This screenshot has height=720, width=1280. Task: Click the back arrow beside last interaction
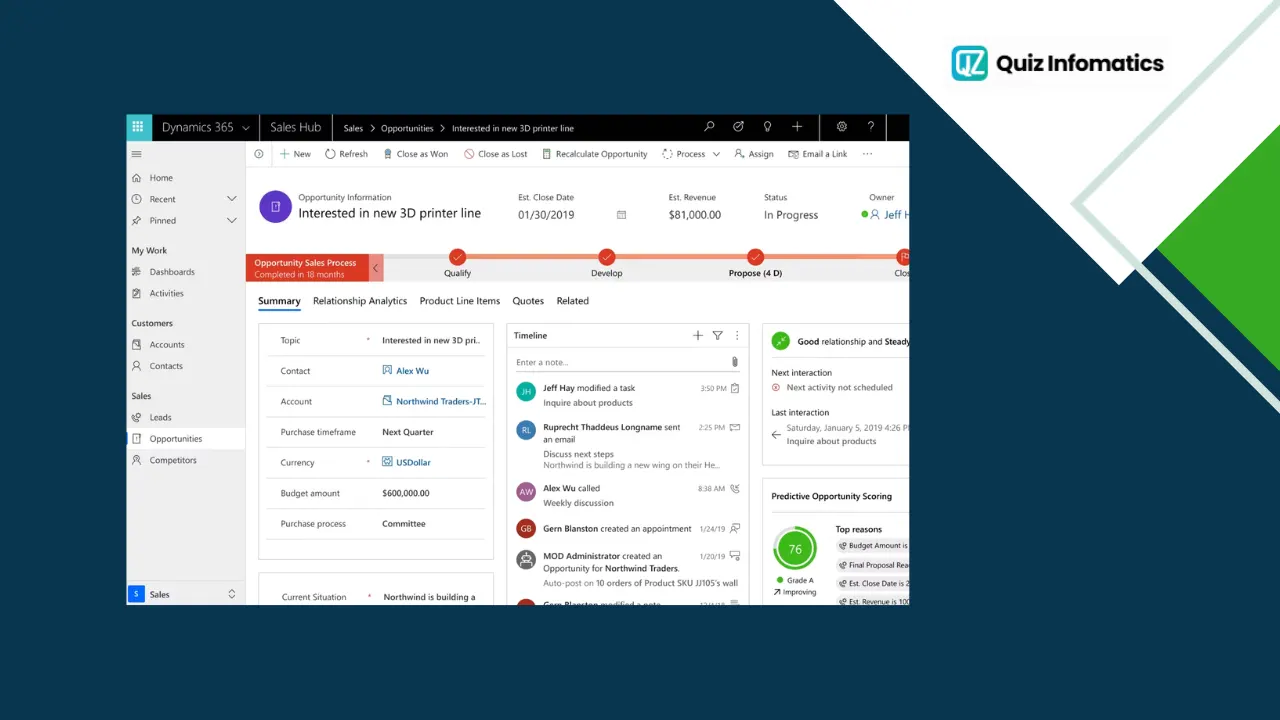pyautogui.click(x=776, y=435)
